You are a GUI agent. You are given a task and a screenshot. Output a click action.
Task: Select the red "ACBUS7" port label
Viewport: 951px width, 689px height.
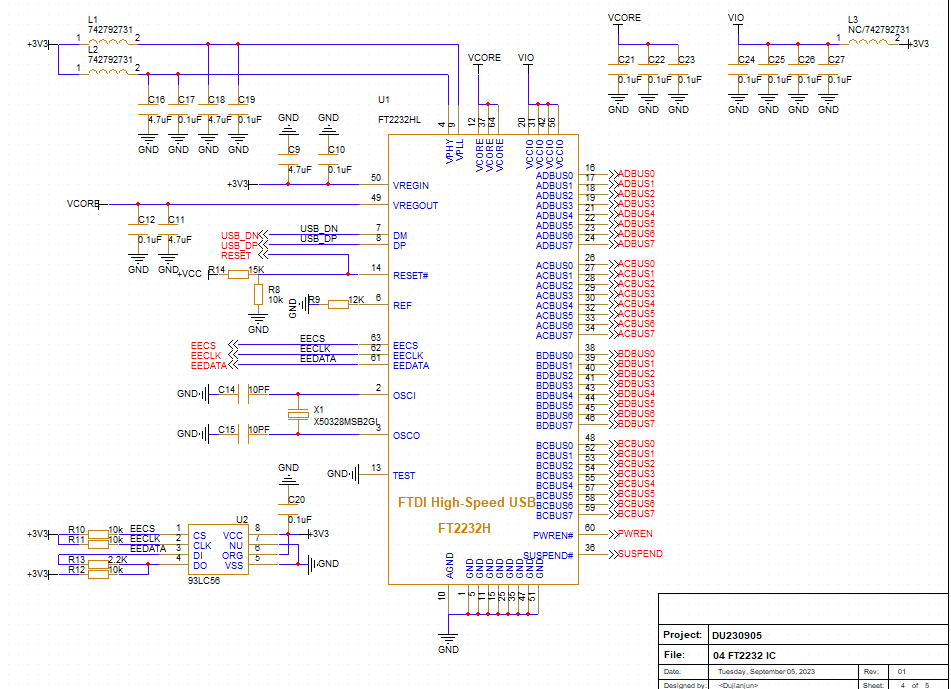636,334
